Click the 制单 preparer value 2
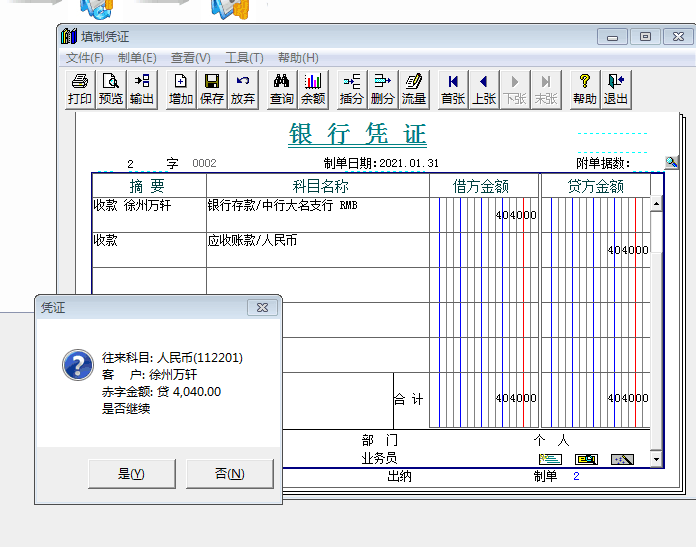 click(576, 476)
